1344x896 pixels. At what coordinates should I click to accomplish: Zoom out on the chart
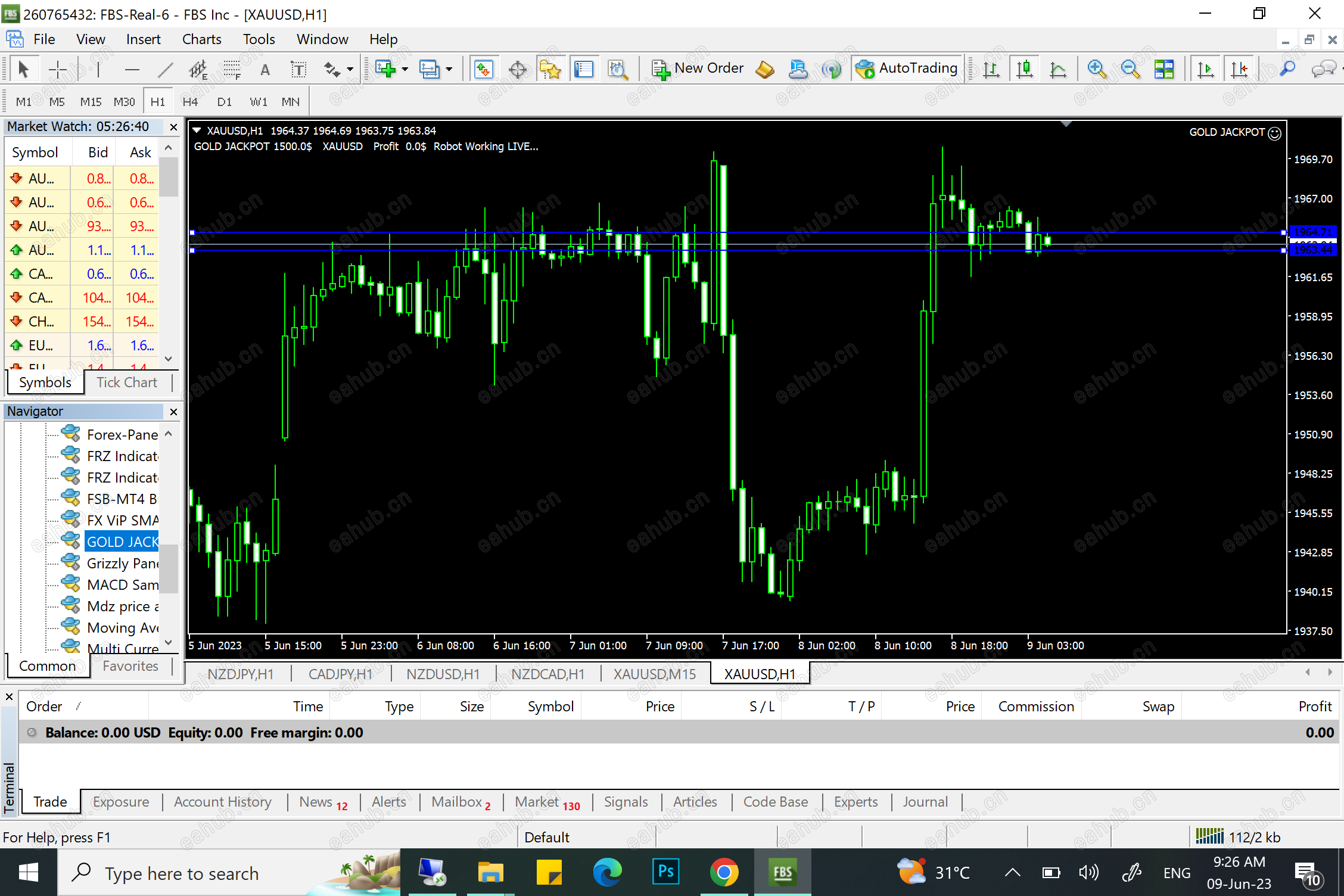[1130, 69]
